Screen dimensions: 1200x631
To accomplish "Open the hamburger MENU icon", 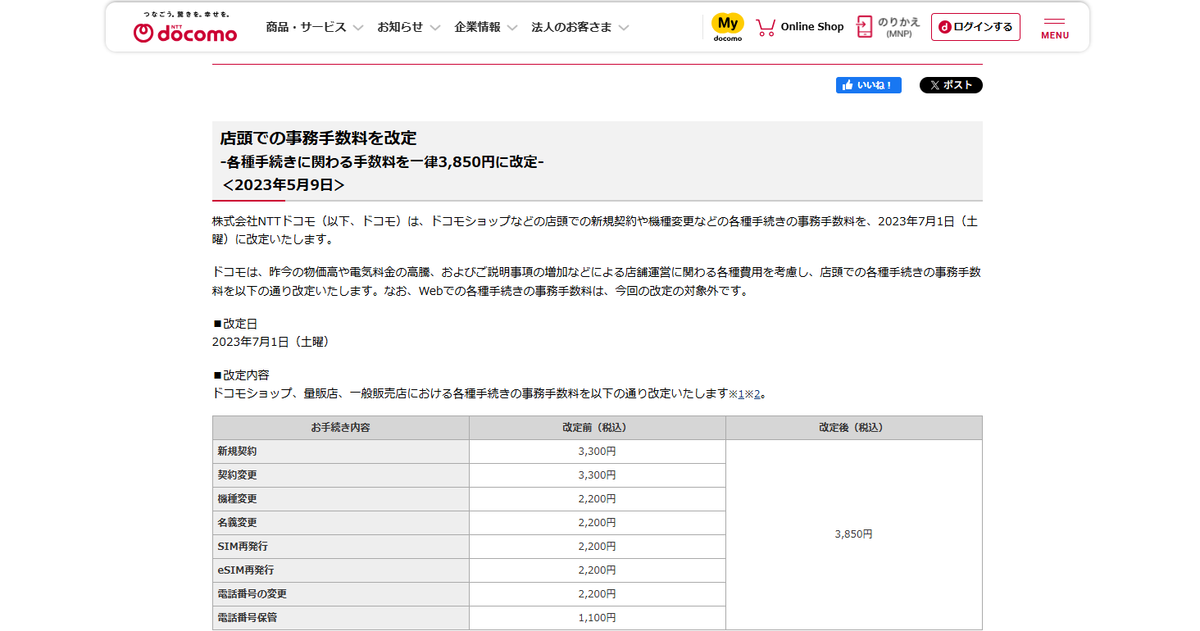I will (1055, 27).
